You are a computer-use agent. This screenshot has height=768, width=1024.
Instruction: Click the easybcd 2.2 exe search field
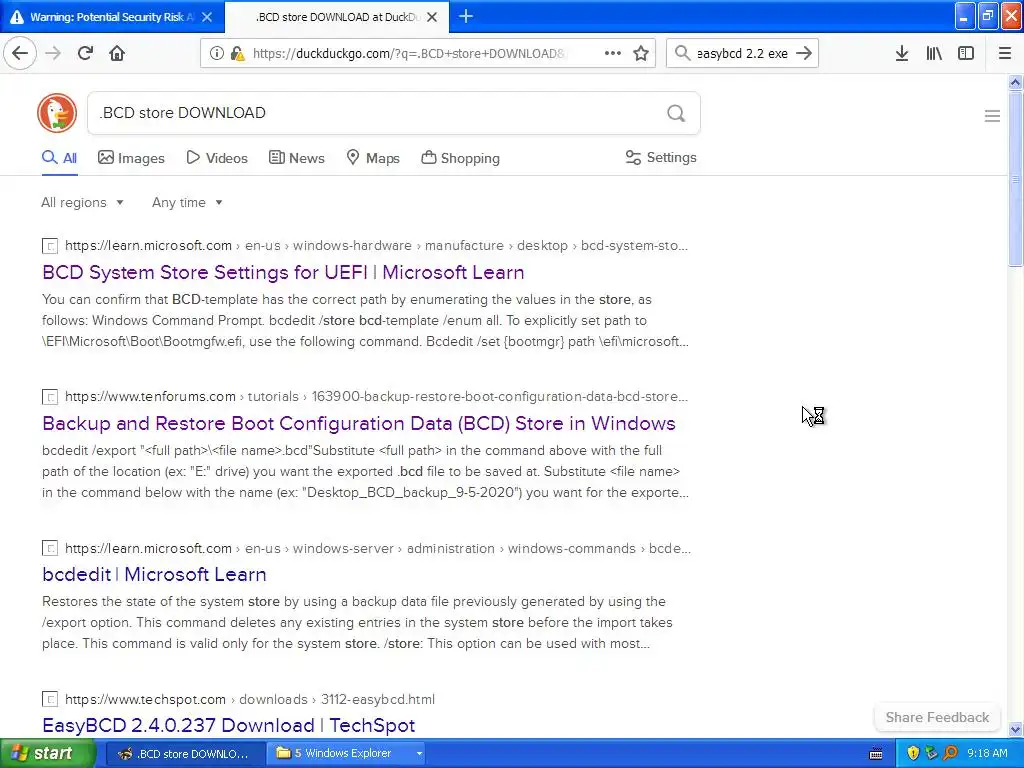point(742,54)
